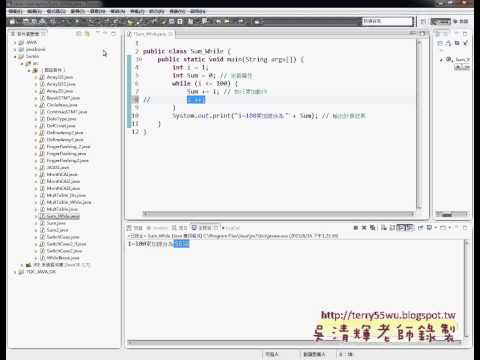
Task: Click the 'public class Sum_While' line
Action: pyautogui.click(x=187, y=51)
